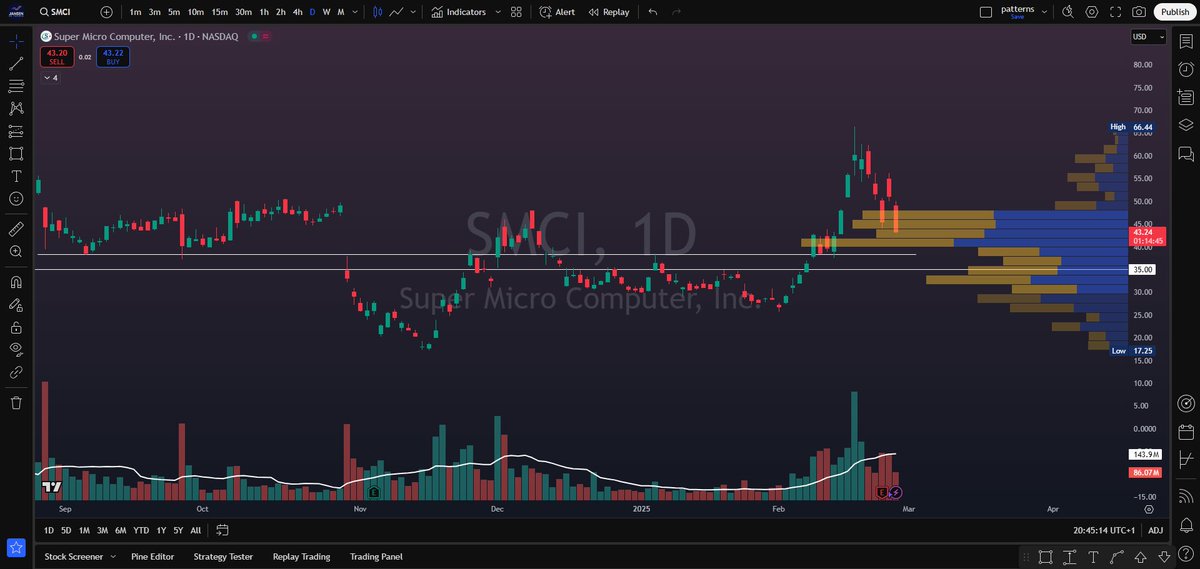Choose the candlestick chart style
The image size is (1200, 569).
[377, 12]
